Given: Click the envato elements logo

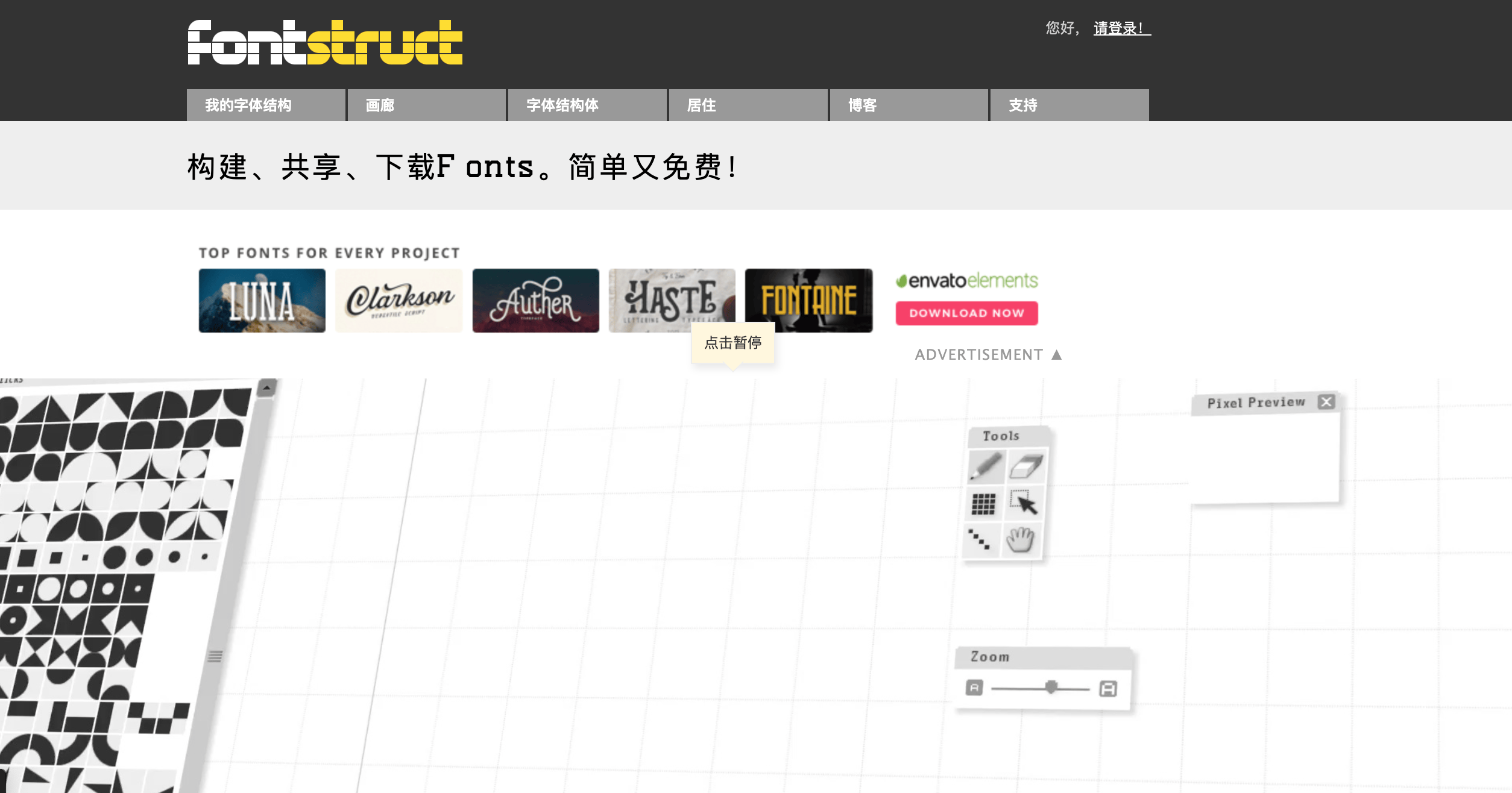Looking at the screenshot, I should pos(966,281).
